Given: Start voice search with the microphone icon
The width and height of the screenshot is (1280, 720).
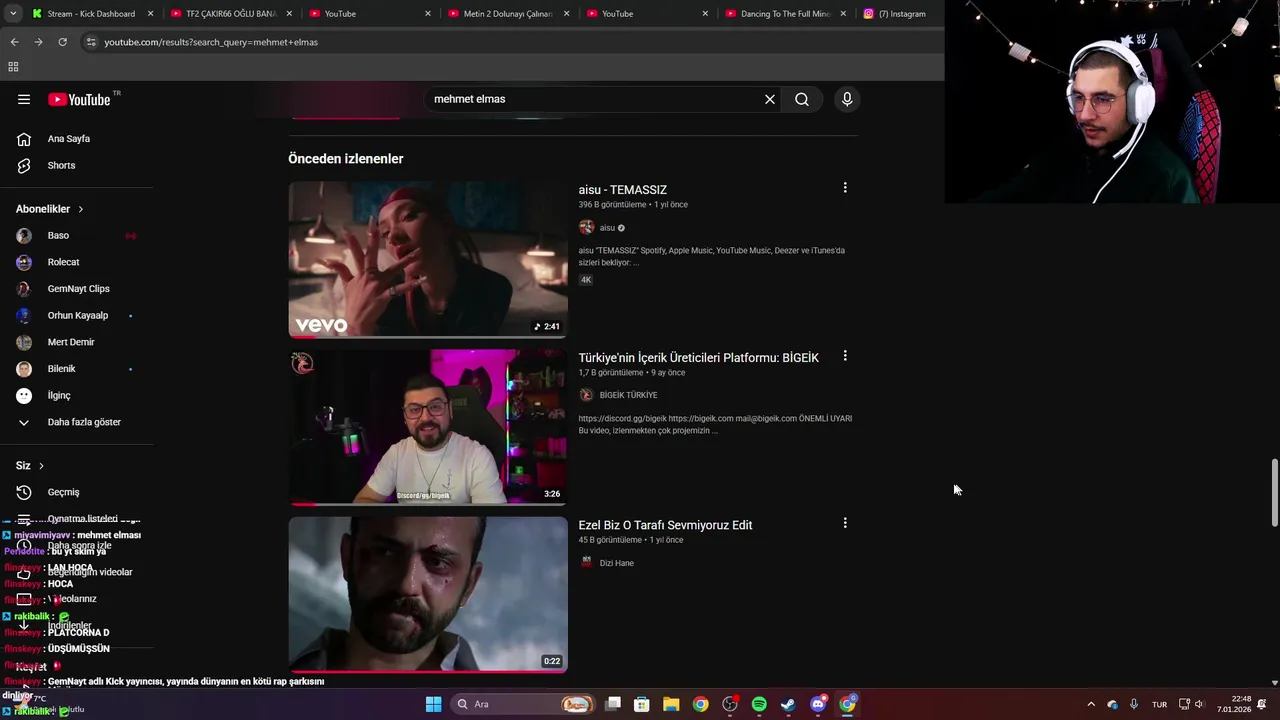Looking at the screenshot, I should click(847, 99).
